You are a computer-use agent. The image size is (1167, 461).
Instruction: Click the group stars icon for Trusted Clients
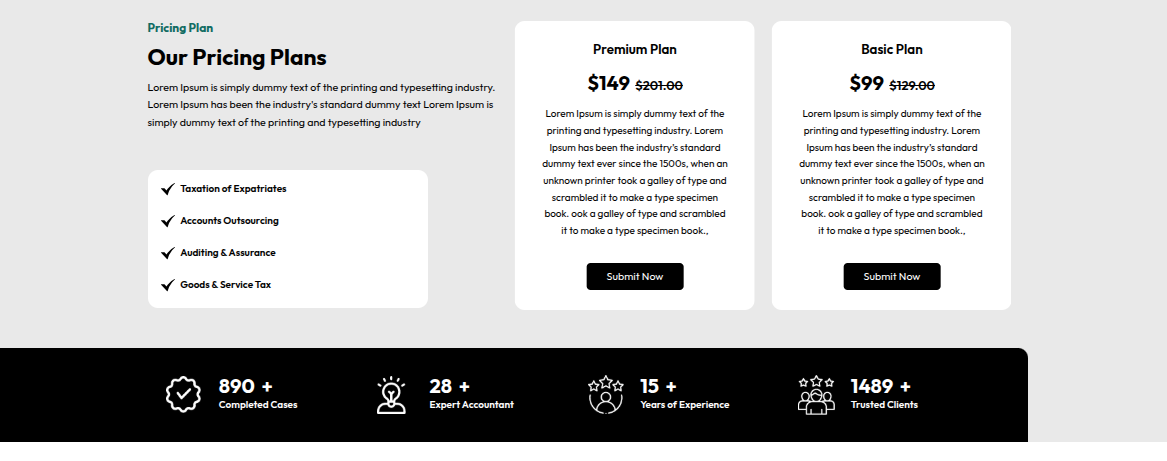point(816,394)
